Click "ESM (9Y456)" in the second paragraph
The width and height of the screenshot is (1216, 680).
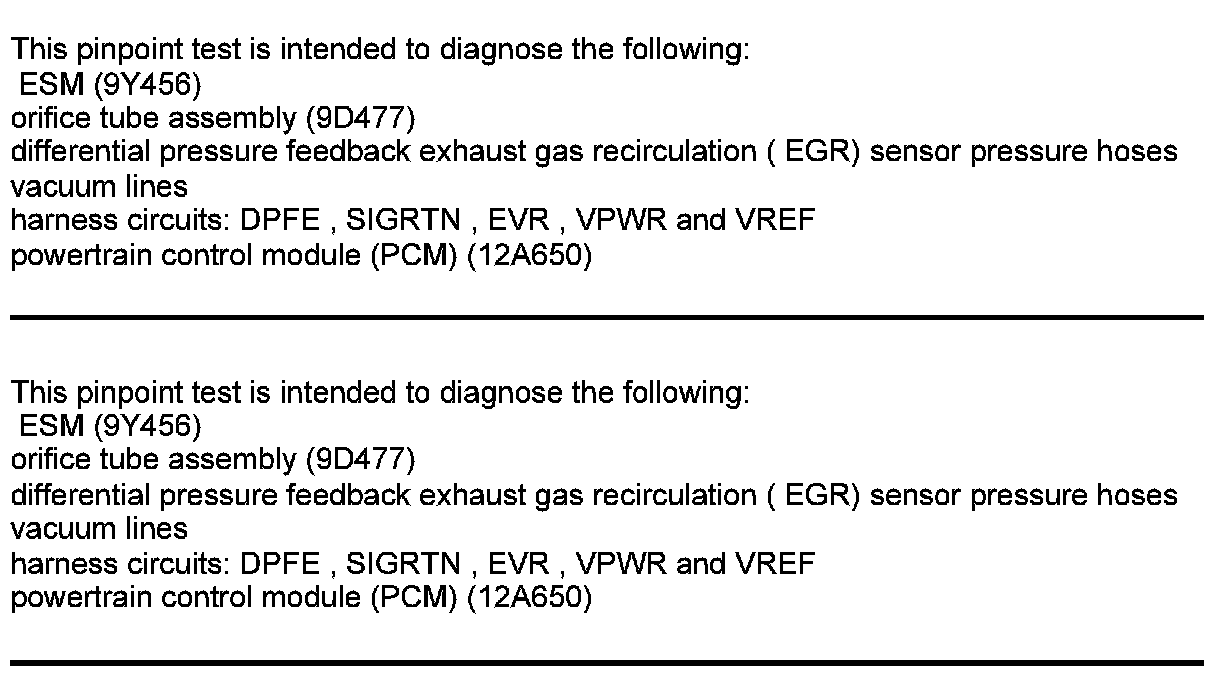point(110,427)
